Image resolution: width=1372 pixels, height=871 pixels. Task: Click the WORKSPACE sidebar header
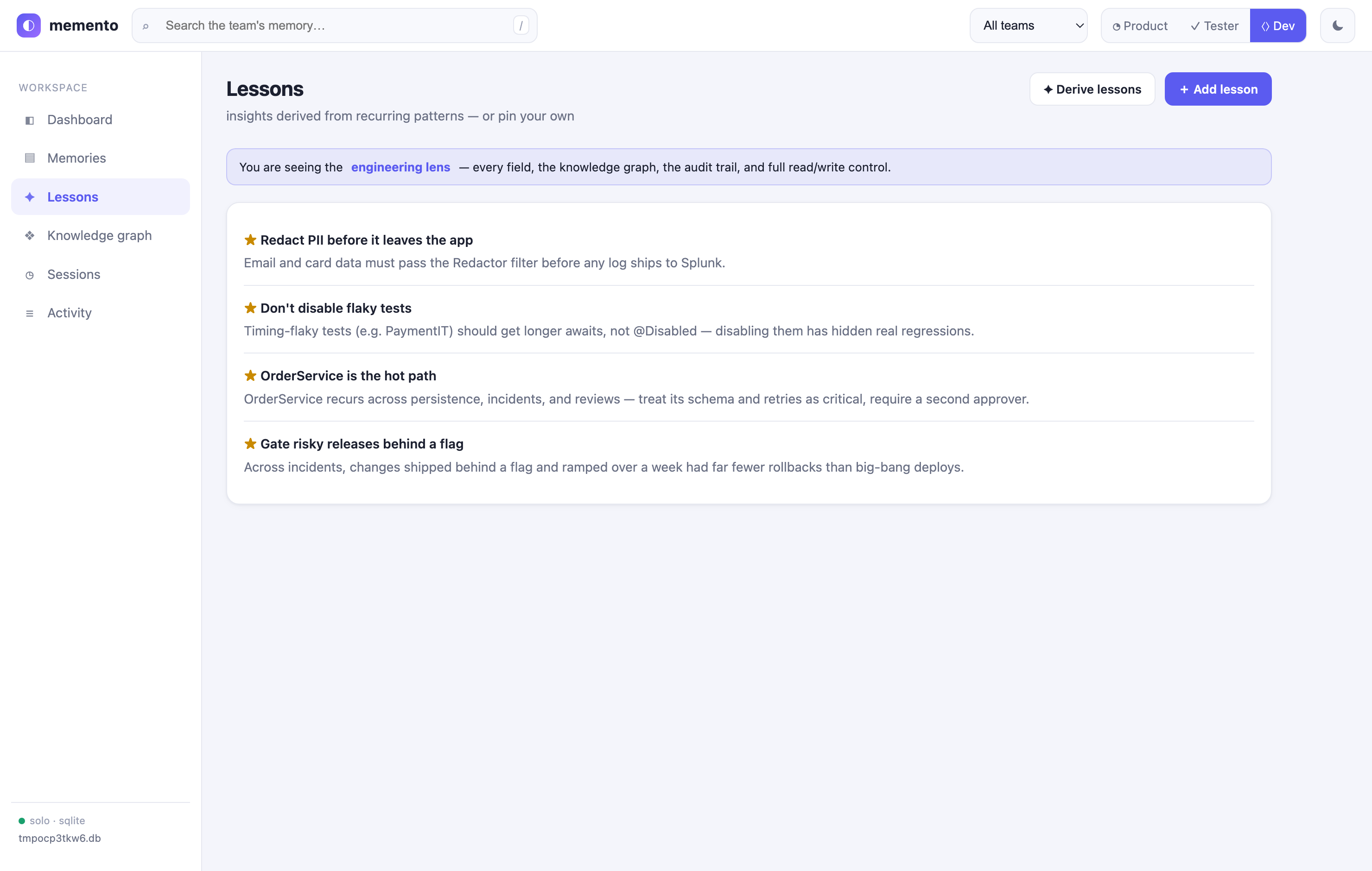53,88
